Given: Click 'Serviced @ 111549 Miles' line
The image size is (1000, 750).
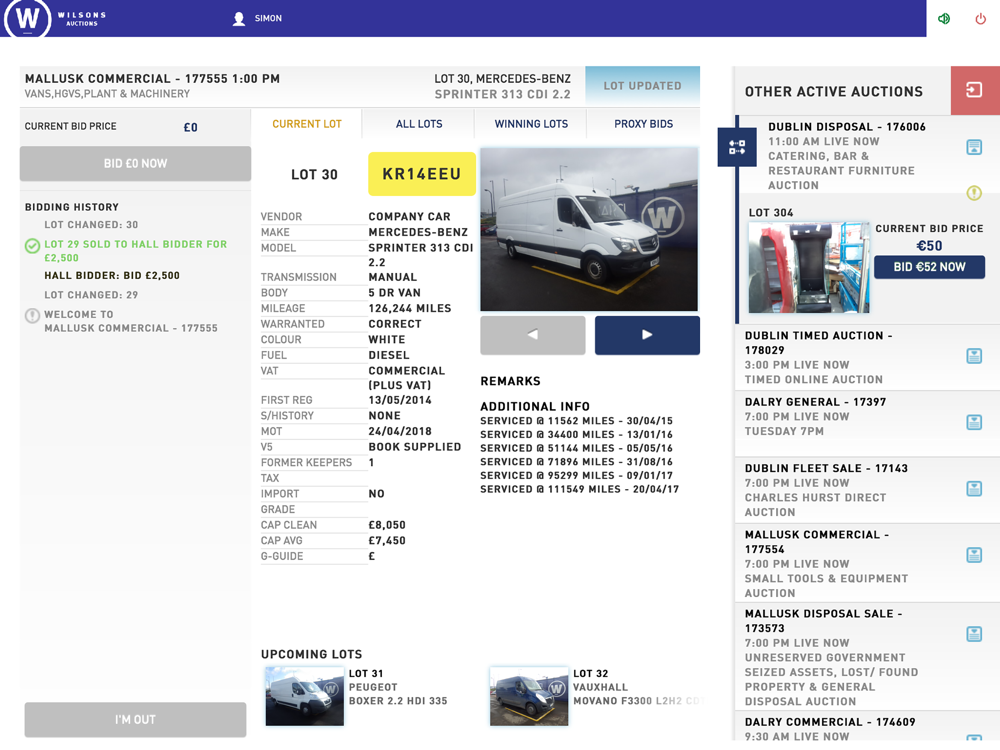Looking at the screenshot, I should pos(579,489).
